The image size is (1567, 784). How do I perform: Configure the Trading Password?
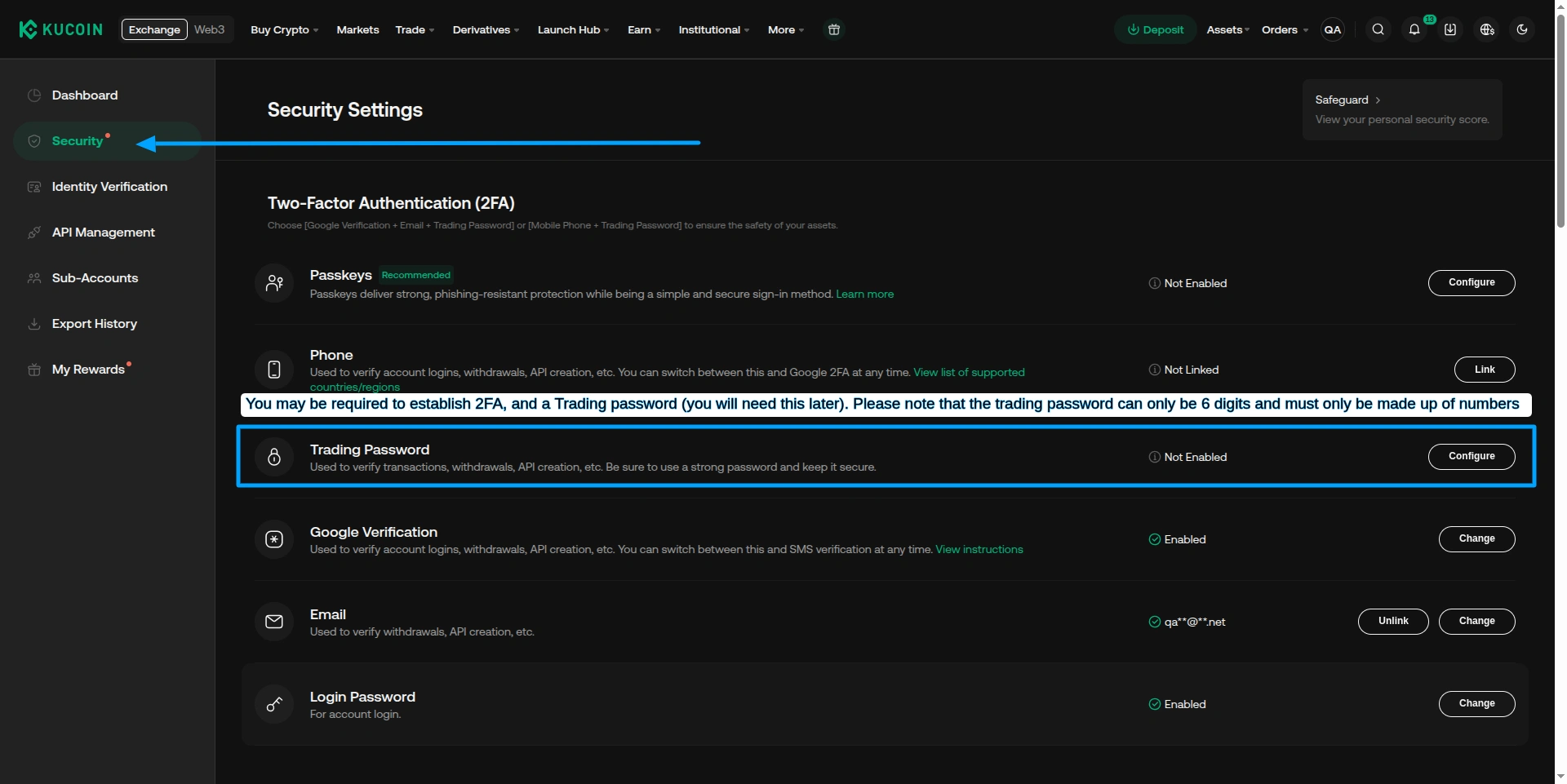(x=1472, y=456)
